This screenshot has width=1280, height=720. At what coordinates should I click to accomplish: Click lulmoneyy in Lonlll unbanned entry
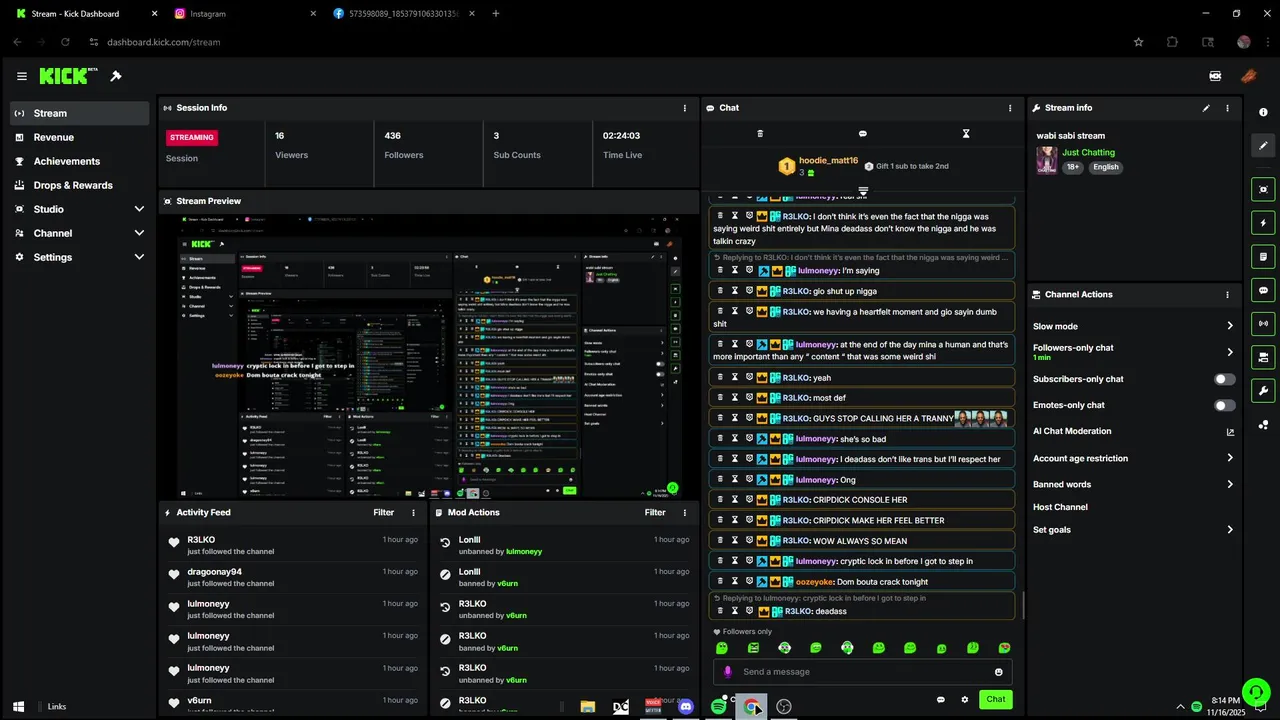(524, 552)
